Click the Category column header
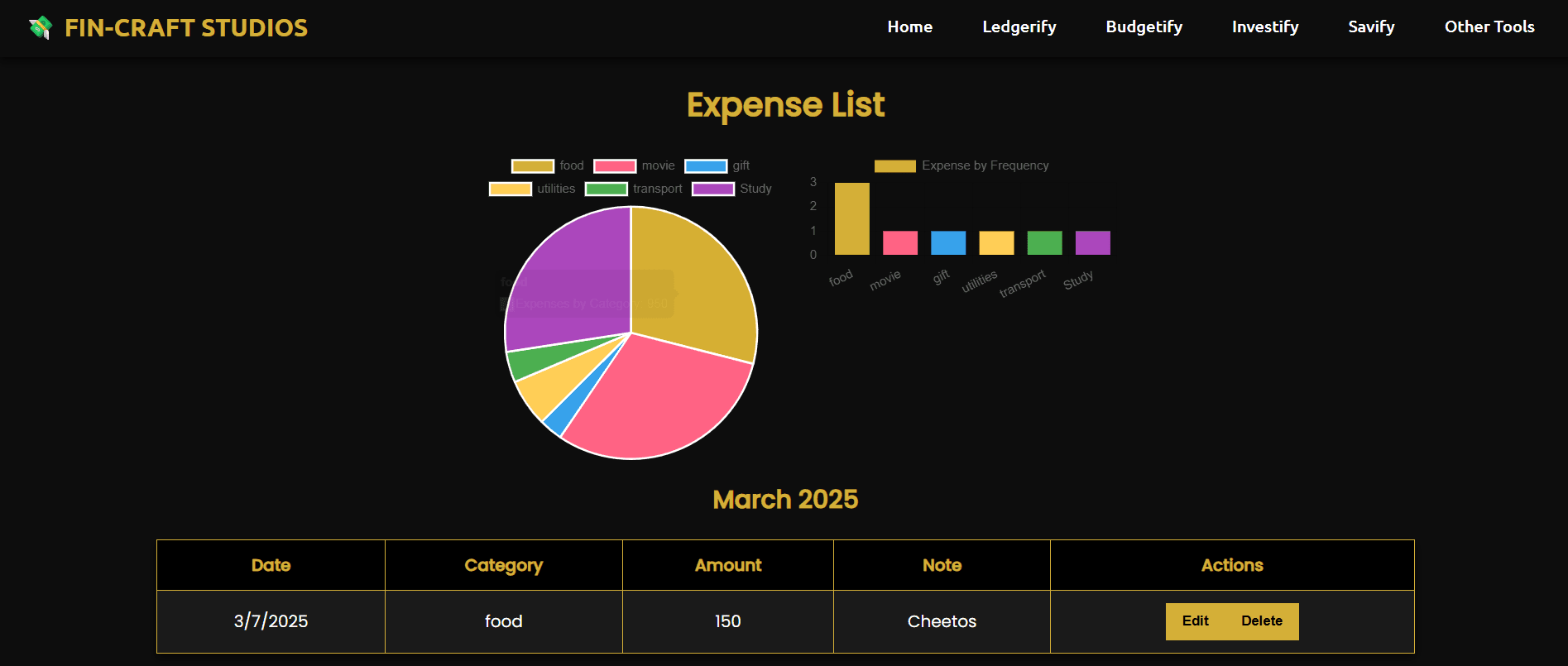The width and height of the screenshot is (1568, 666). (503, 565)
